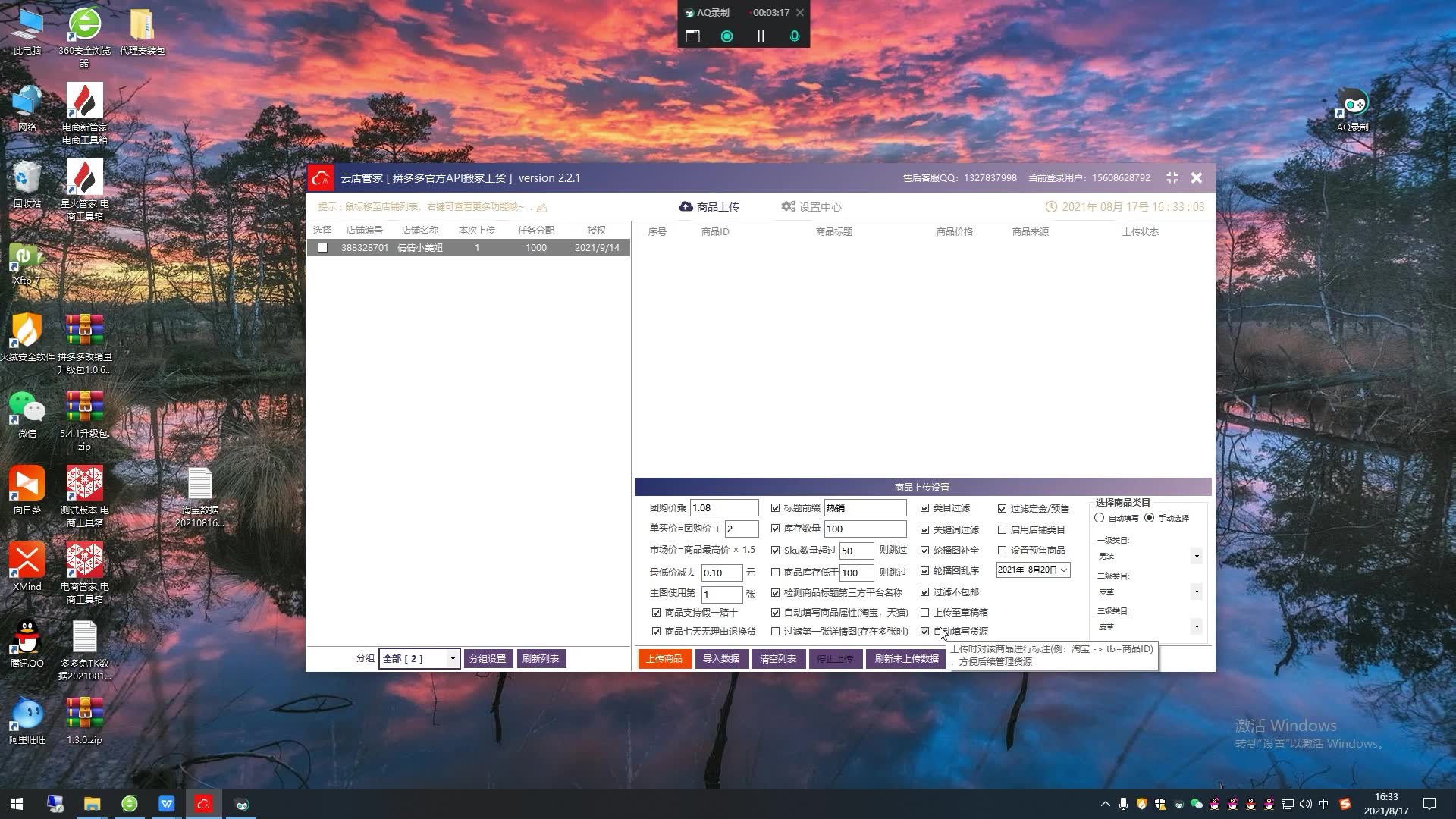Click the shrink window icon in title bar
Viewport: 1456px width, 819px height.
(x=1172, y=177)
